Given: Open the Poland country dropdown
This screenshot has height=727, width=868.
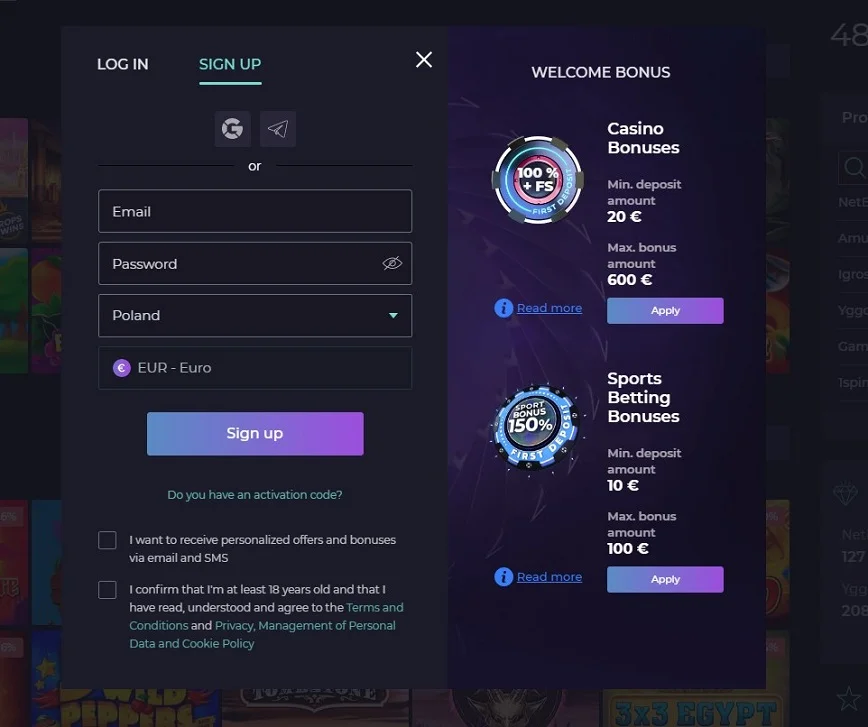Looking at the screenshot, I should click(255, 316).
